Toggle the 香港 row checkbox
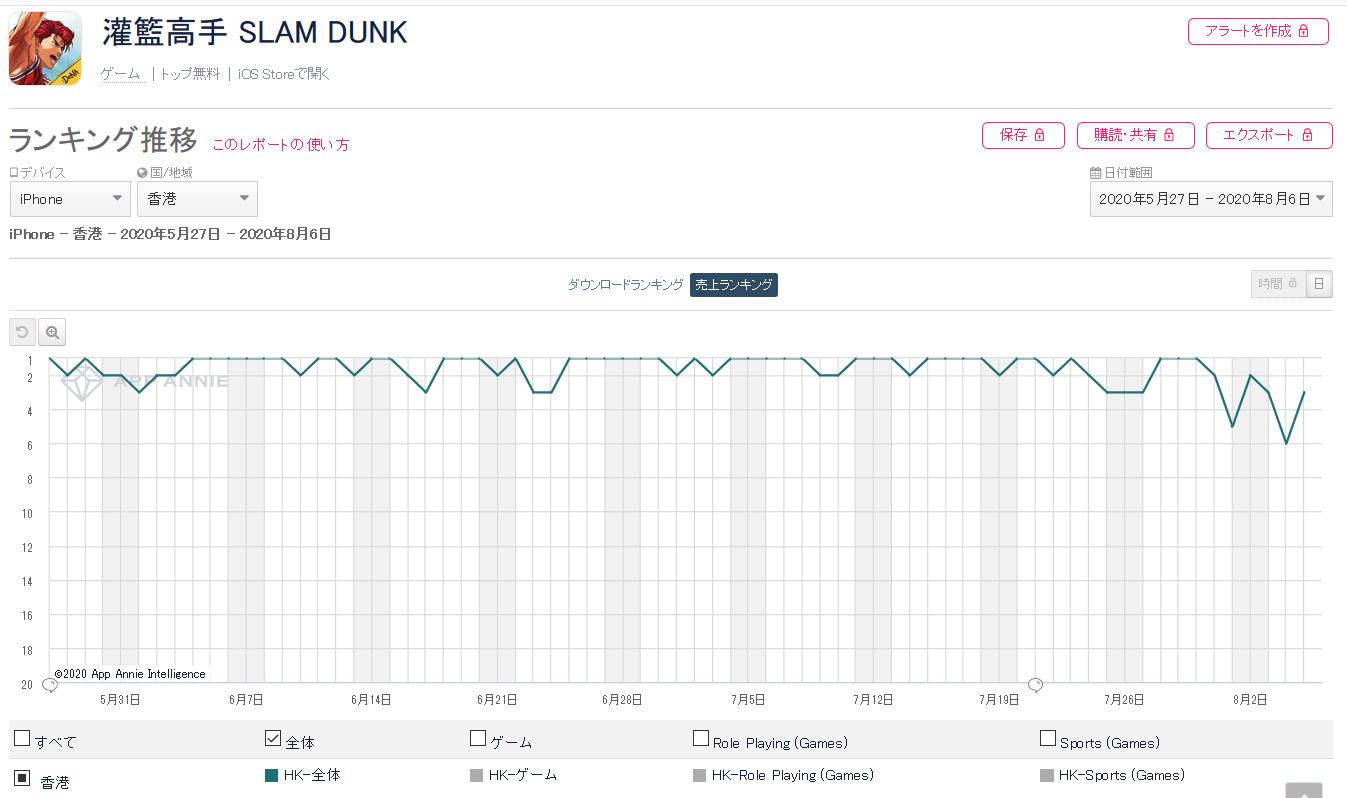 22,778
